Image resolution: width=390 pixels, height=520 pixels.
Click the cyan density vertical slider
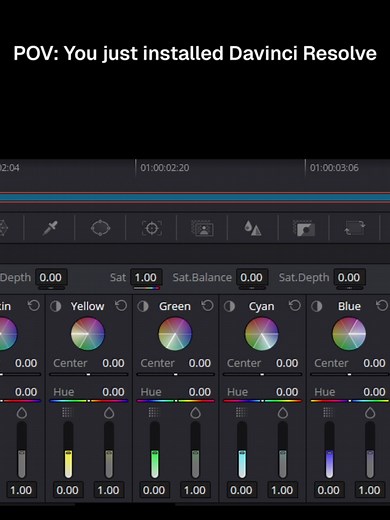point(242,450)
